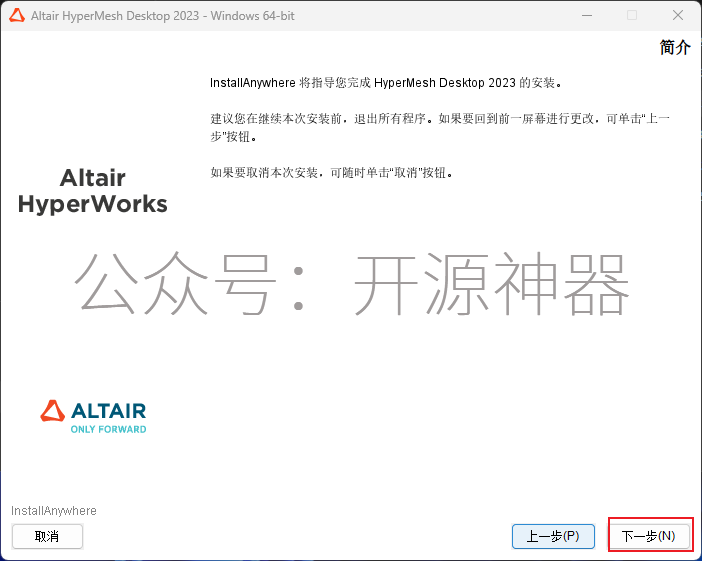The height and width of the screenshot is (561, 702).
Task: Click the Altair HyperWorks heading text
Action: tap(93, 191)
